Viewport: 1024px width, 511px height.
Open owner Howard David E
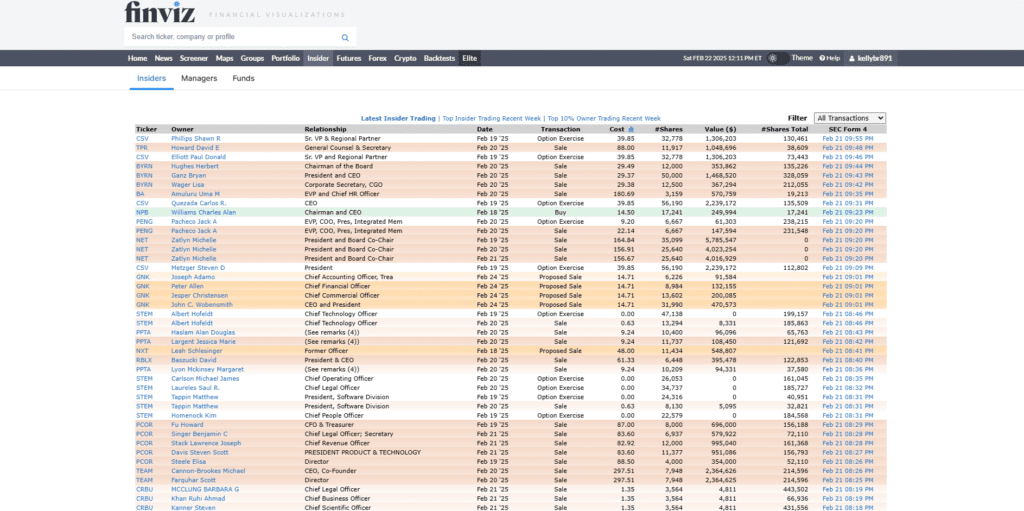click(x=195, y=148)
